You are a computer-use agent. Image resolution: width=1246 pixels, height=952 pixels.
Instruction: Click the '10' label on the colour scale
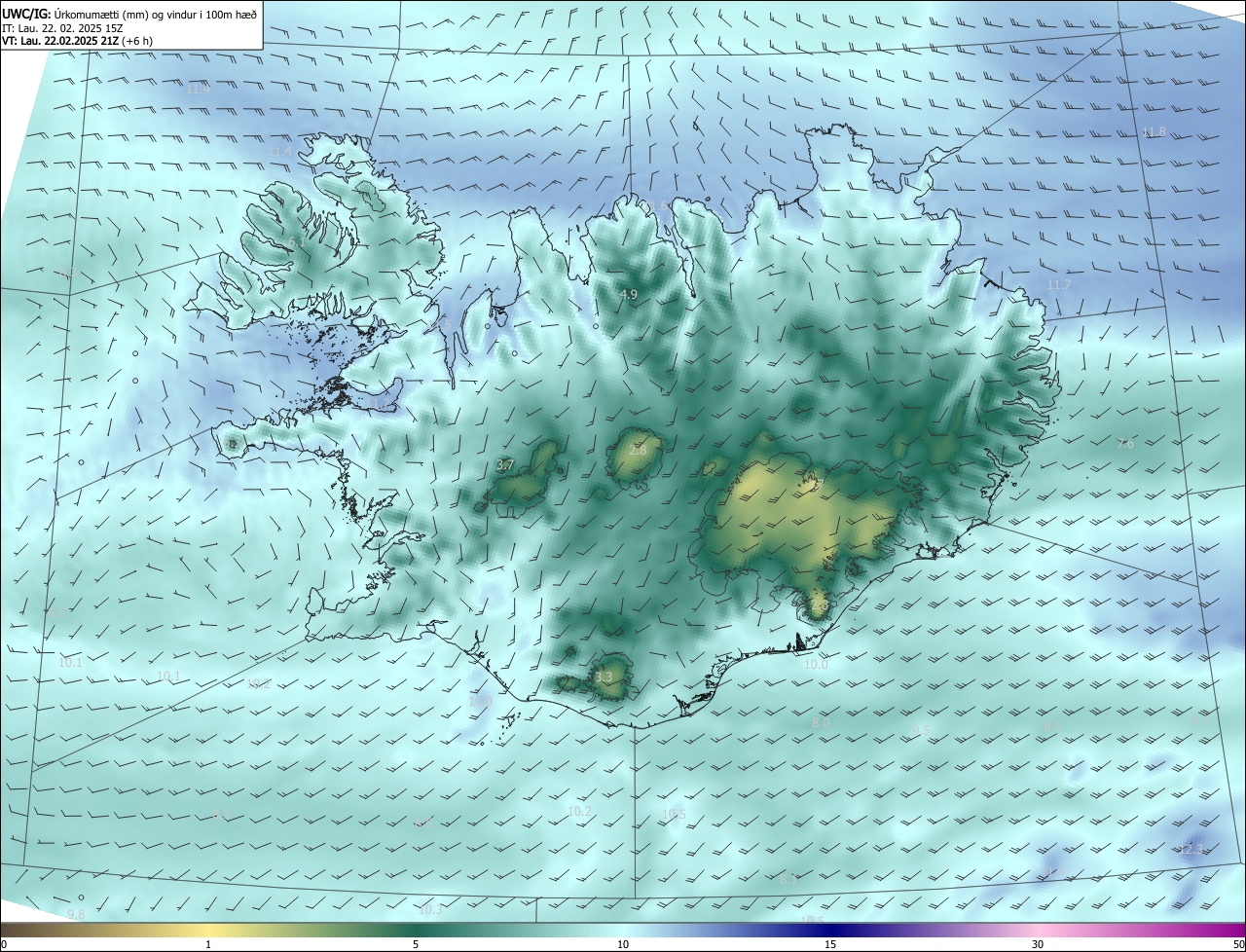(623, 944)
